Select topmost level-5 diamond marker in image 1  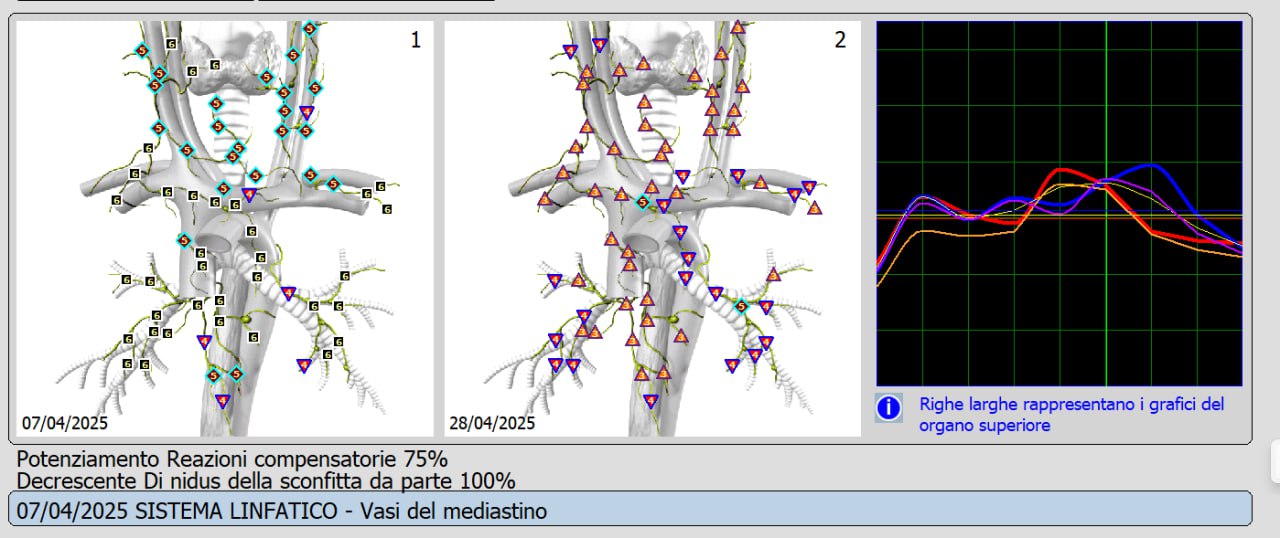click(x=310, y=28)
